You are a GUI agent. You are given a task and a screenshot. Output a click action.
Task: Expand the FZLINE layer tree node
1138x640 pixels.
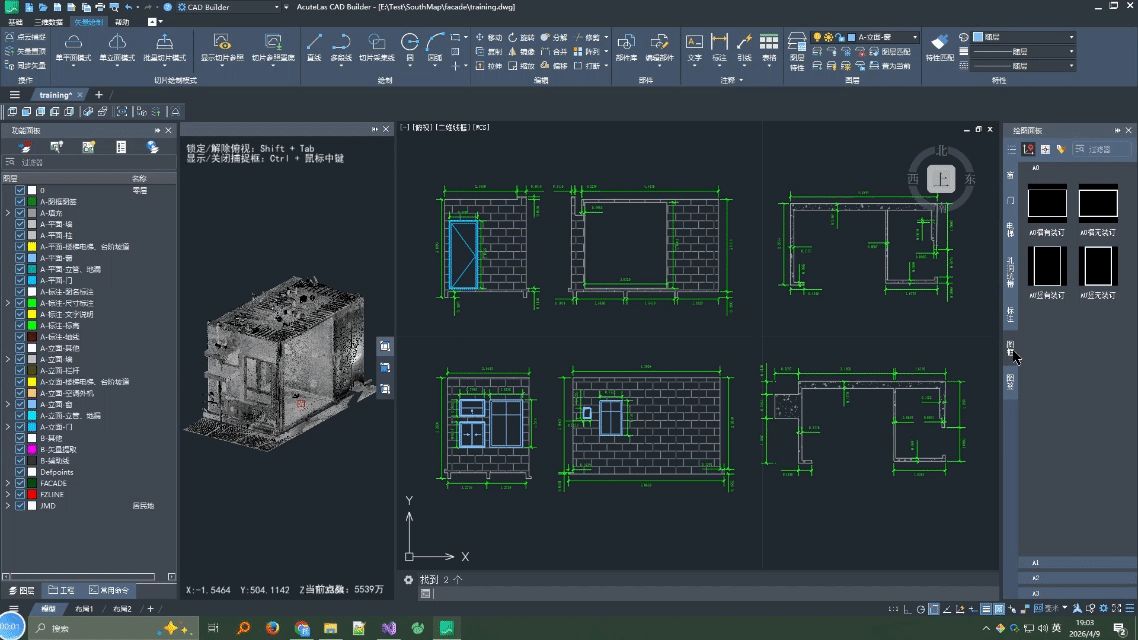point(8,494)
